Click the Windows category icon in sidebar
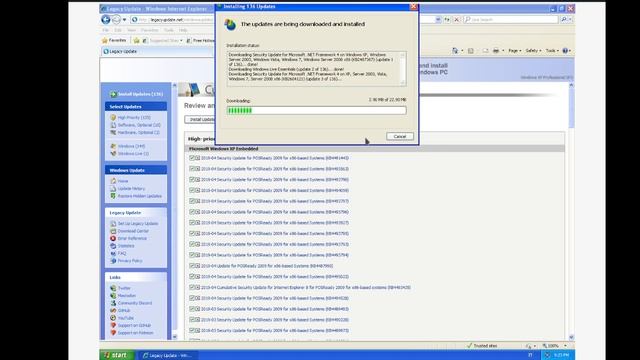640x360 pixels. pos(113,146)
